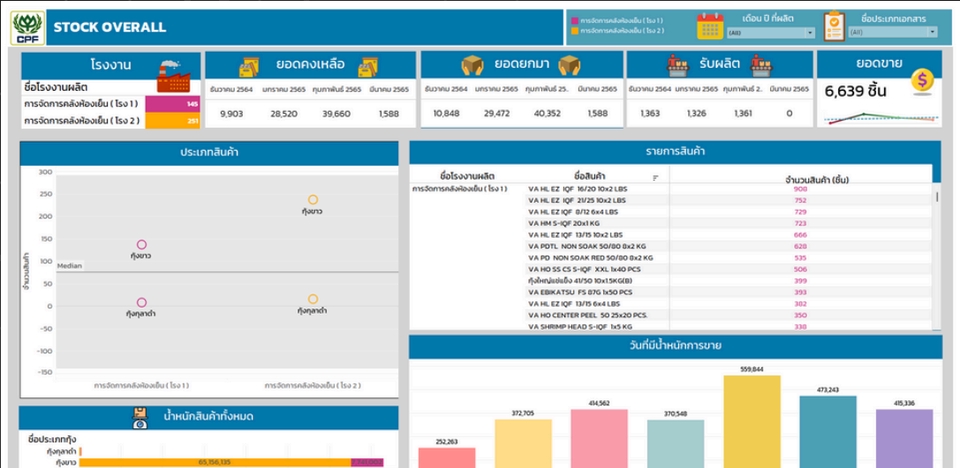Viewport: 960px width, 468px height.
Task: Click the รับผลิต value 1,361
Action: point(743,113)
